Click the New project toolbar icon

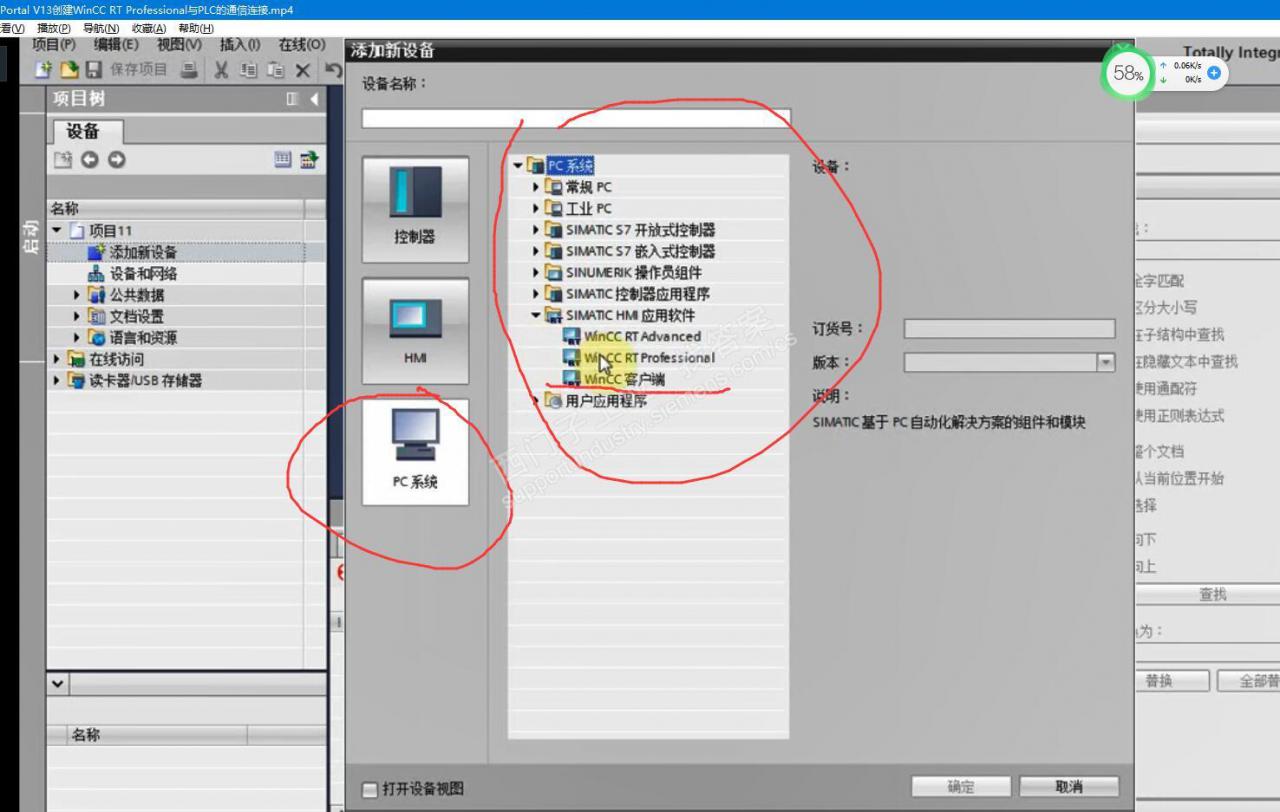42,70
